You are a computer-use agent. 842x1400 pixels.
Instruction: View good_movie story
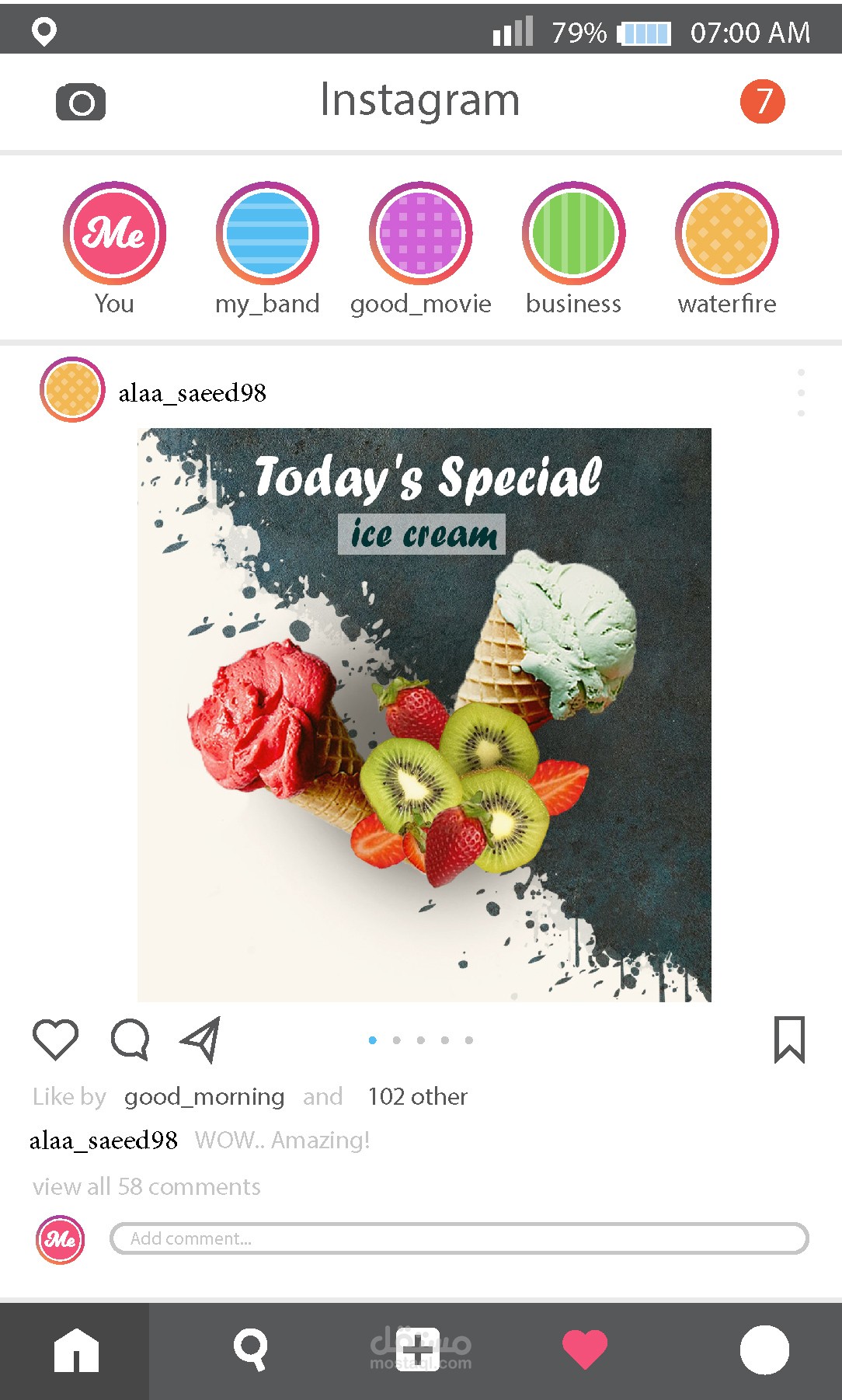pos(420,233)
